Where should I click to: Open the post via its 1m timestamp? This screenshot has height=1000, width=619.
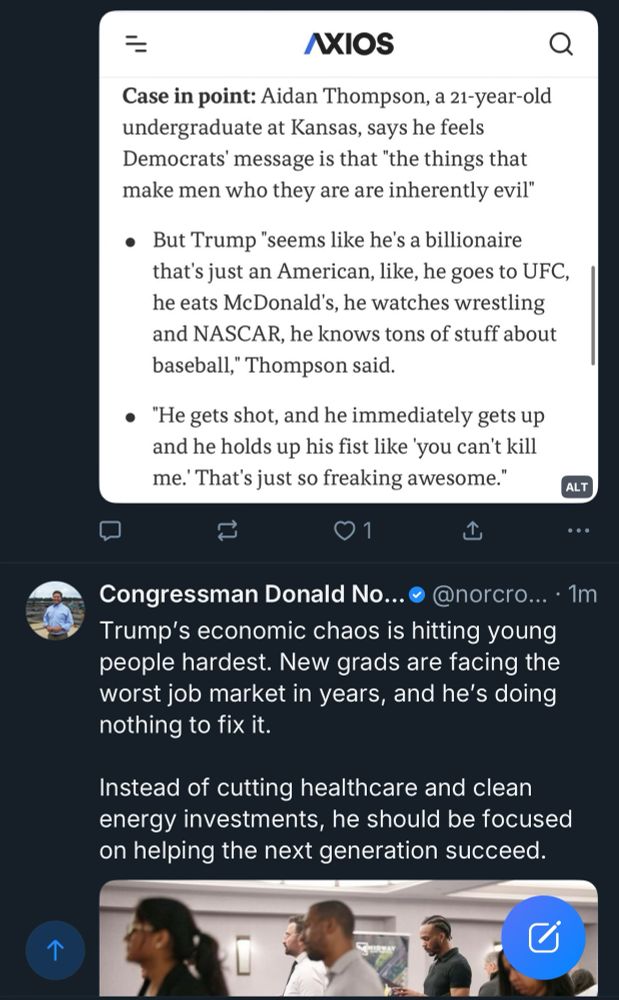click(582, 594)
